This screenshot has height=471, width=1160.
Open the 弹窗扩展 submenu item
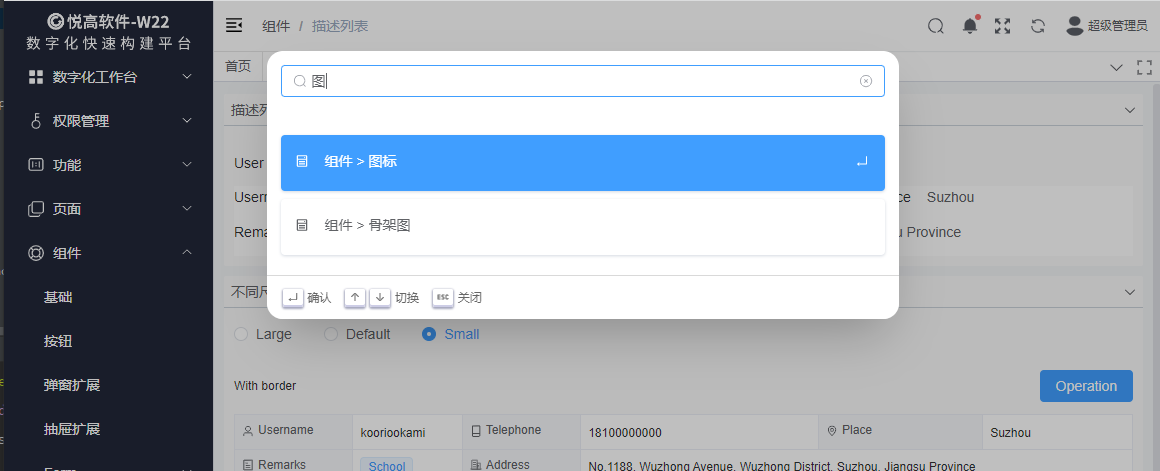[107, 385]
